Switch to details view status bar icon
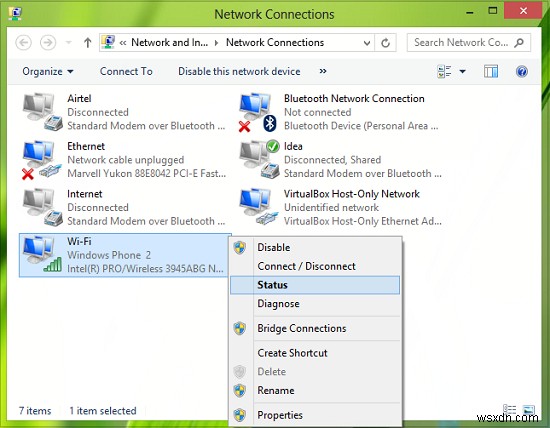The height and width of the screenshot is (428, 550). point(509,409)
